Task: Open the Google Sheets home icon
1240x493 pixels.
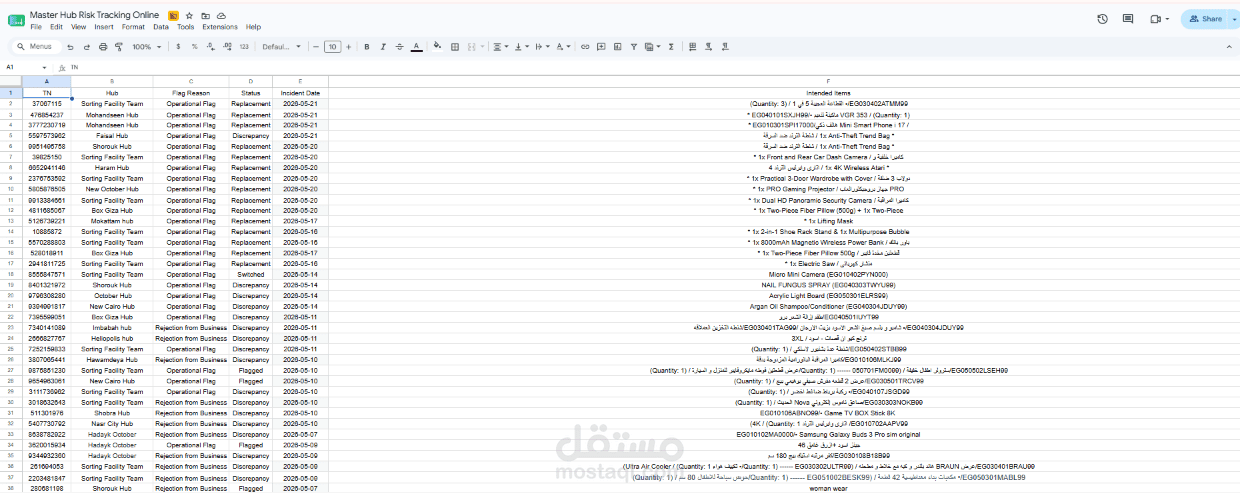Action: [15, 20]
